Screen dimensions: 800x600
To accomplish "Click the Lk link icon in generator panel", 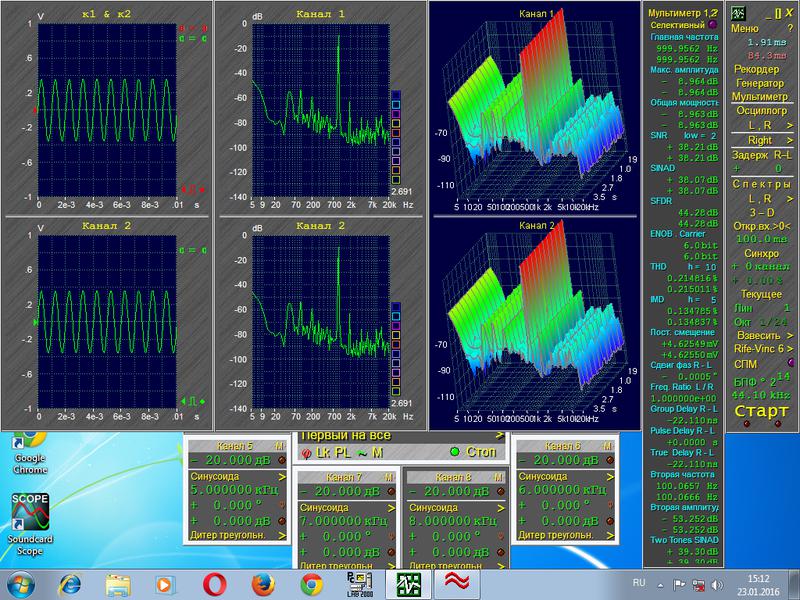I will [x=323, y=452].
